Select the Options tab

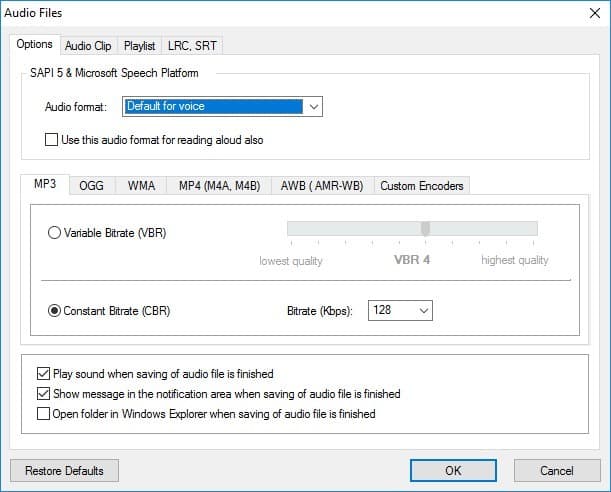click(35, 44)
